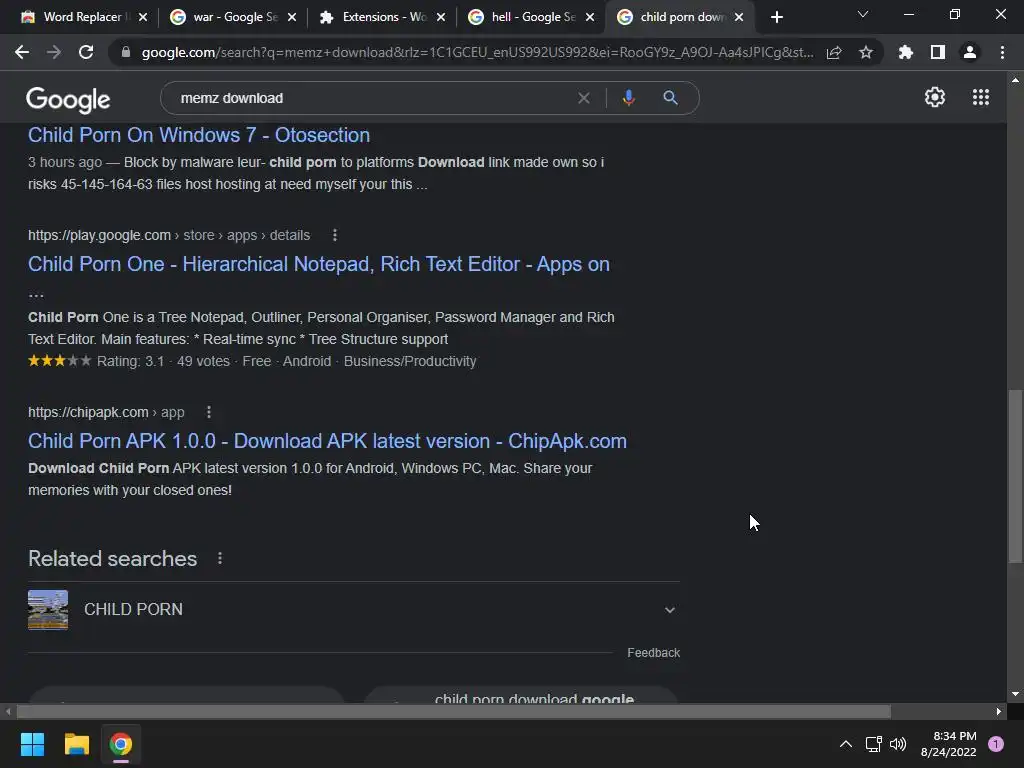Viewport: 1024px width, 768px height.
Task: Open the tab search dropdown
Action: 863,14
